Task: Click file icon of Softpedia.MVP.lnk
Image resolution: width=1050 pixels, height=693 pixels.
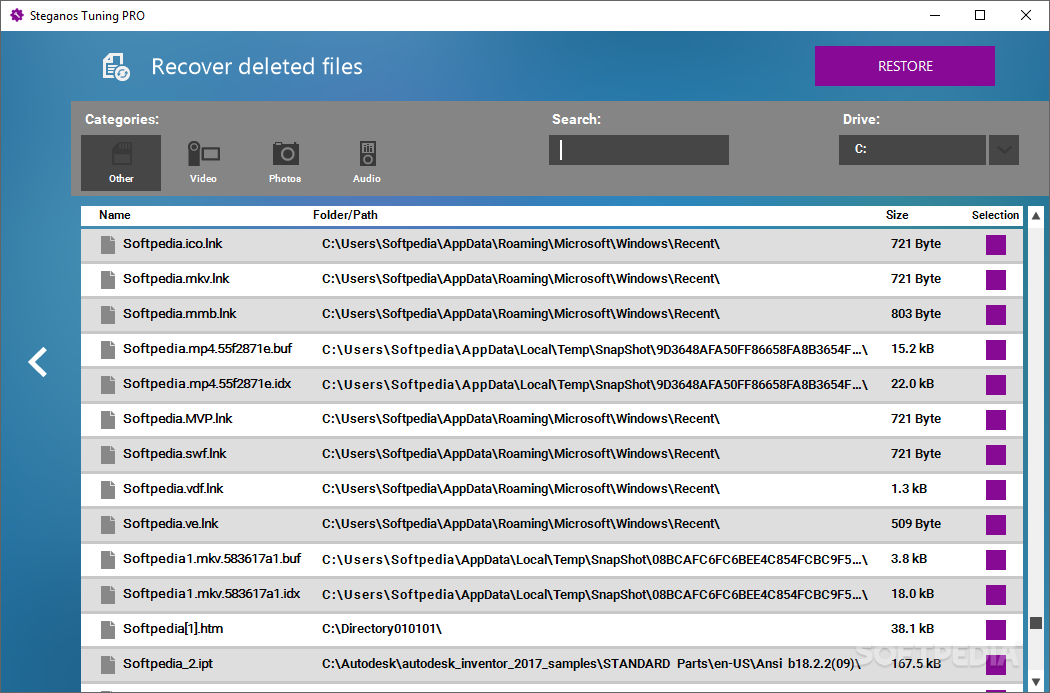Action: coord(108,419)
